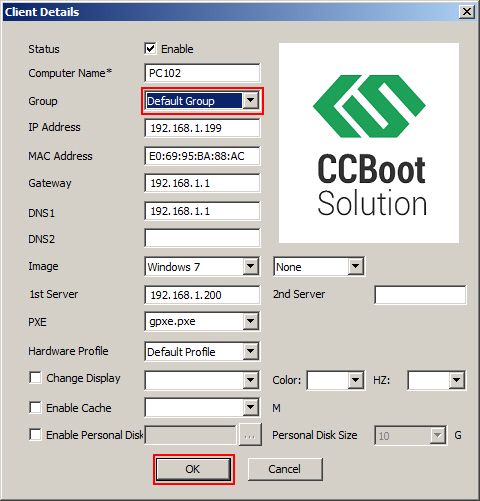Click the Cancel button
Image resolution: width=480 pixels, height=501 pixels.
tap(285, 469)
